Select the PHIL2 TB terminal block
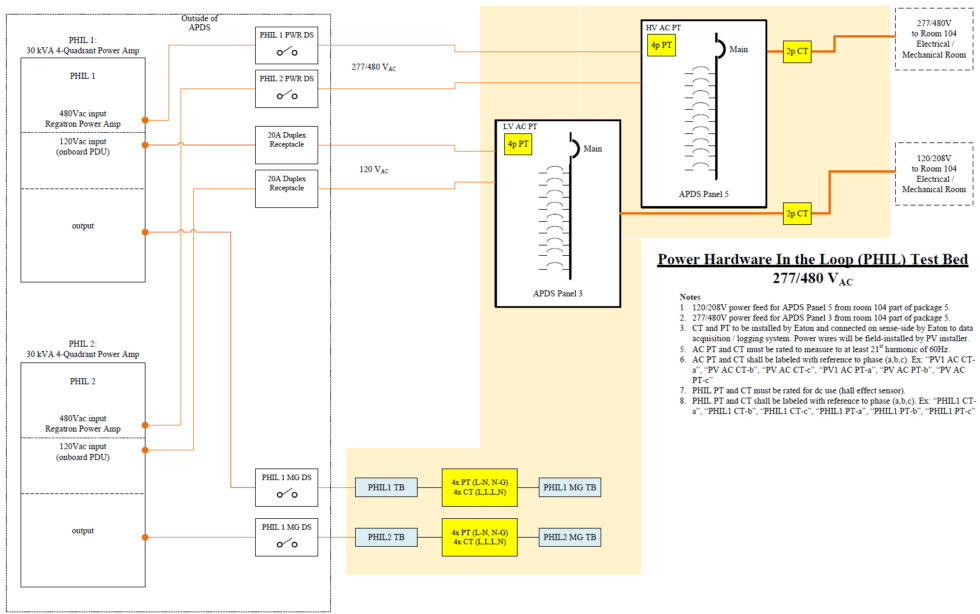980x614 pixels. tap(386, 537)
